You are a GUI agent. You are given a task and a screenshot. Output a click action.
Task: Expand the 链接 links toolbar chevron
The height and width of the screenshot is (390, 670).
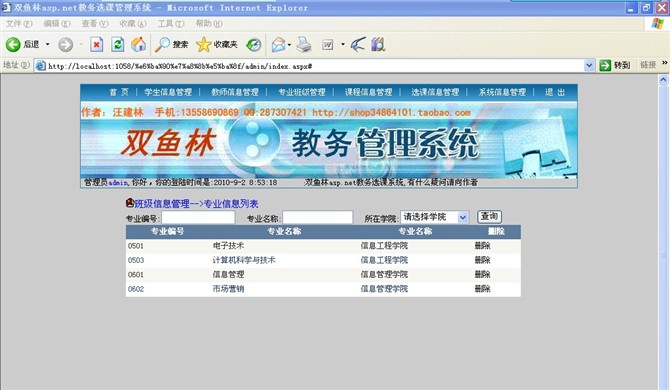tap(664, 63)
